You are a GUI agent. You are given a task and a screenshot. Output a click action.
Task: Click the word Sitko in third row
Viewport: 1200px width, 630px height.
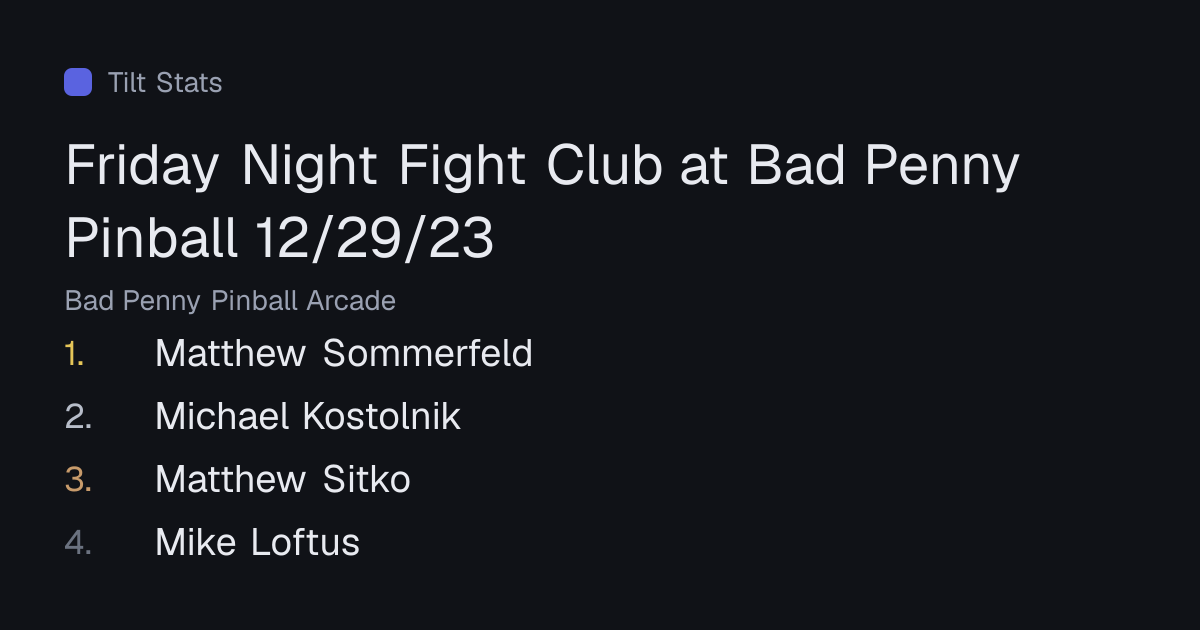(x=367, y=480)
